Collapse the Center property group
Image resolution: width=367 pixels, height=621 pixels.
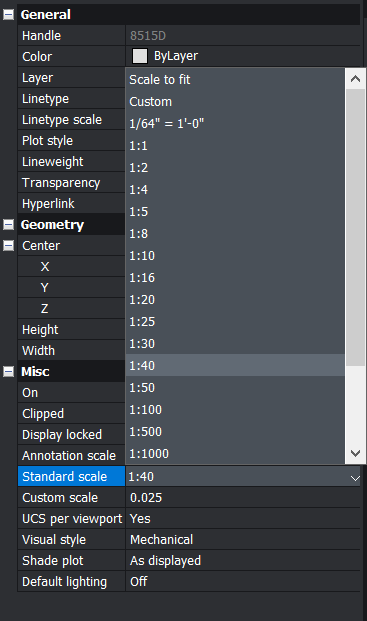8,246
